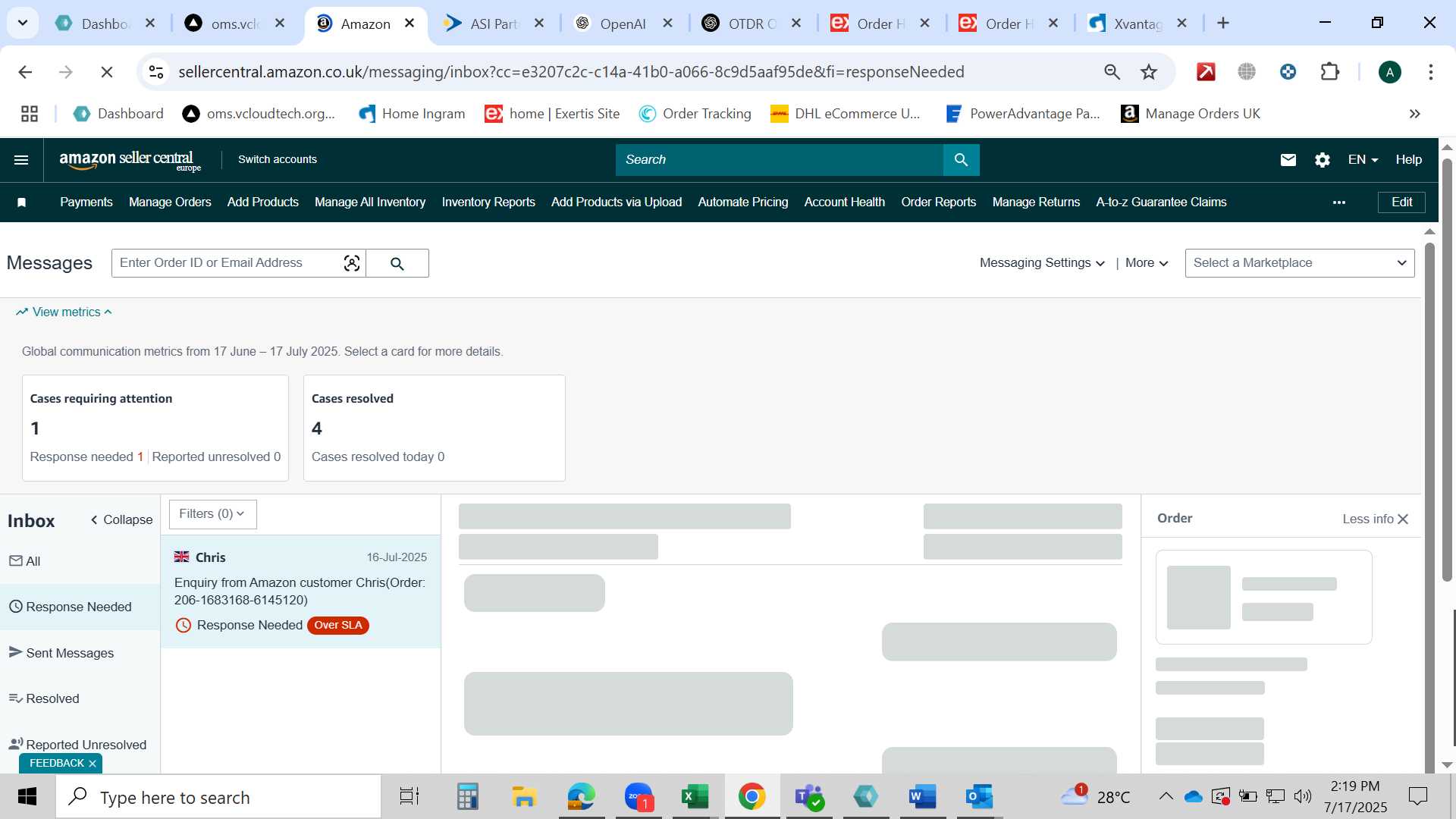Open Microsoft Teams from the taskbar
The width and height of the screenshot is (1456, 819).
click(x=808, y=797)
